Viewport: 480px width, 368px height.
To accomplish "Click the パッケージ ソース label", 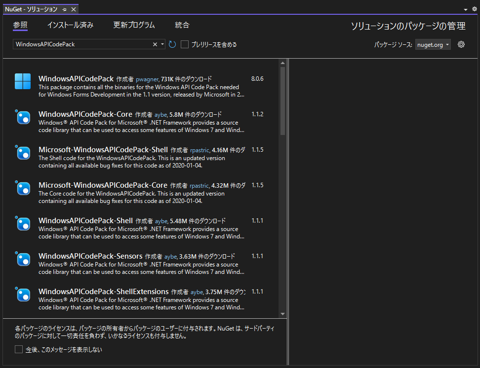I will coord(393,45).
